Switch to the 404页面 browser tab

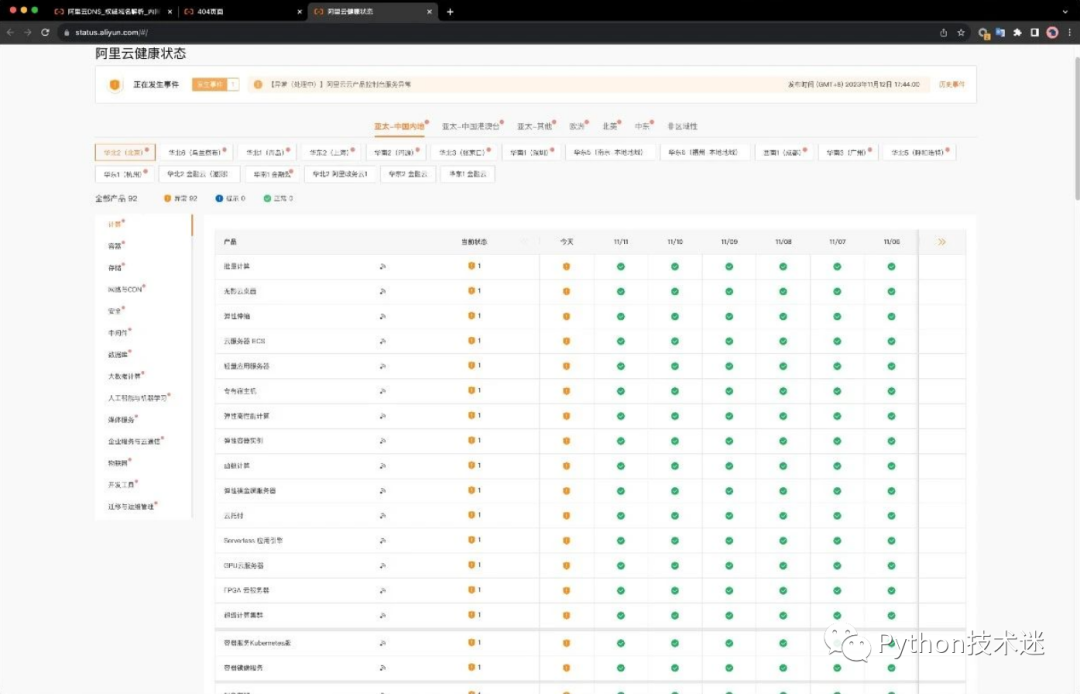(x=241, y=12)
